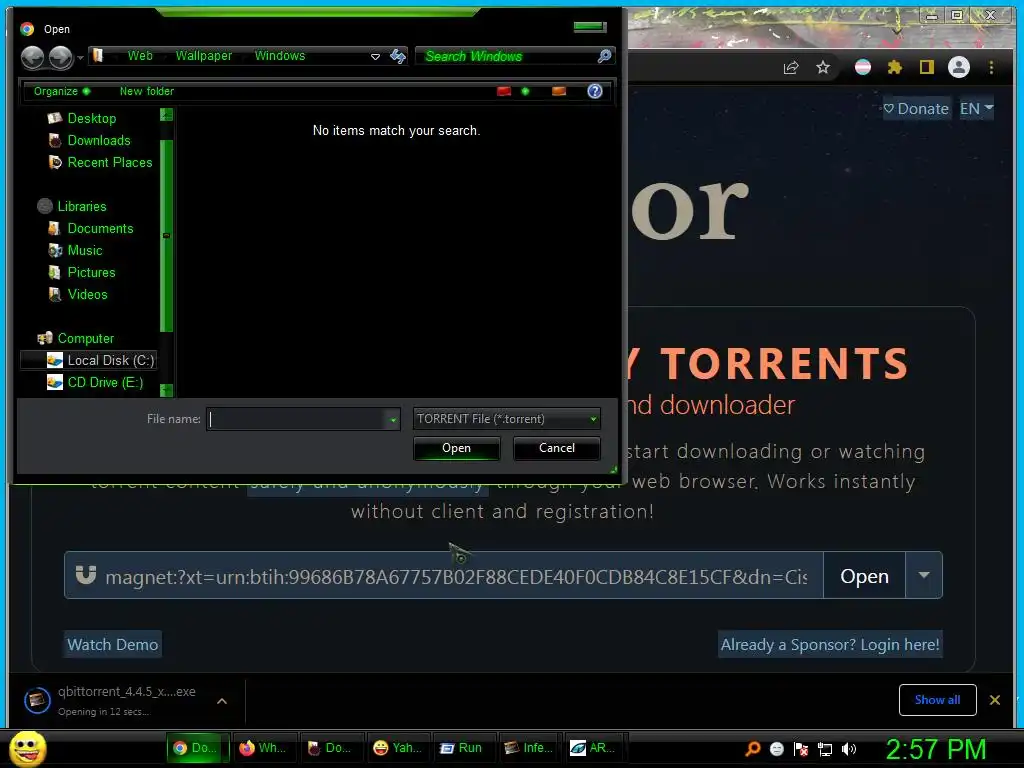Open the Documents library
Image resolution: width=1024 pixels, height=768 pixels.
(100, 229)
